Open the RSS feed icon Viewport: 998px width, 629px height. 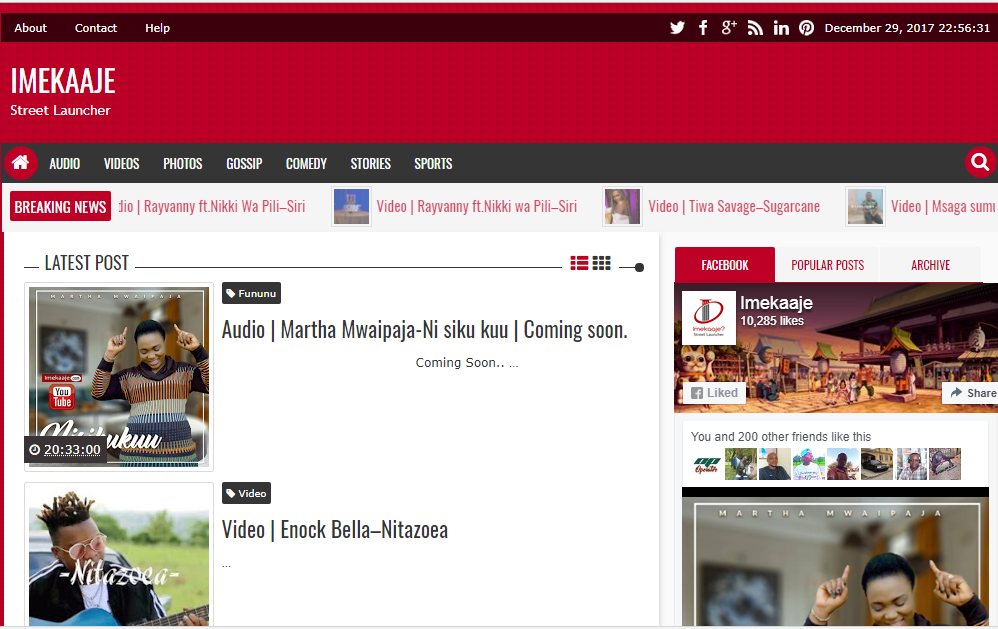click(x=755, y=27)
